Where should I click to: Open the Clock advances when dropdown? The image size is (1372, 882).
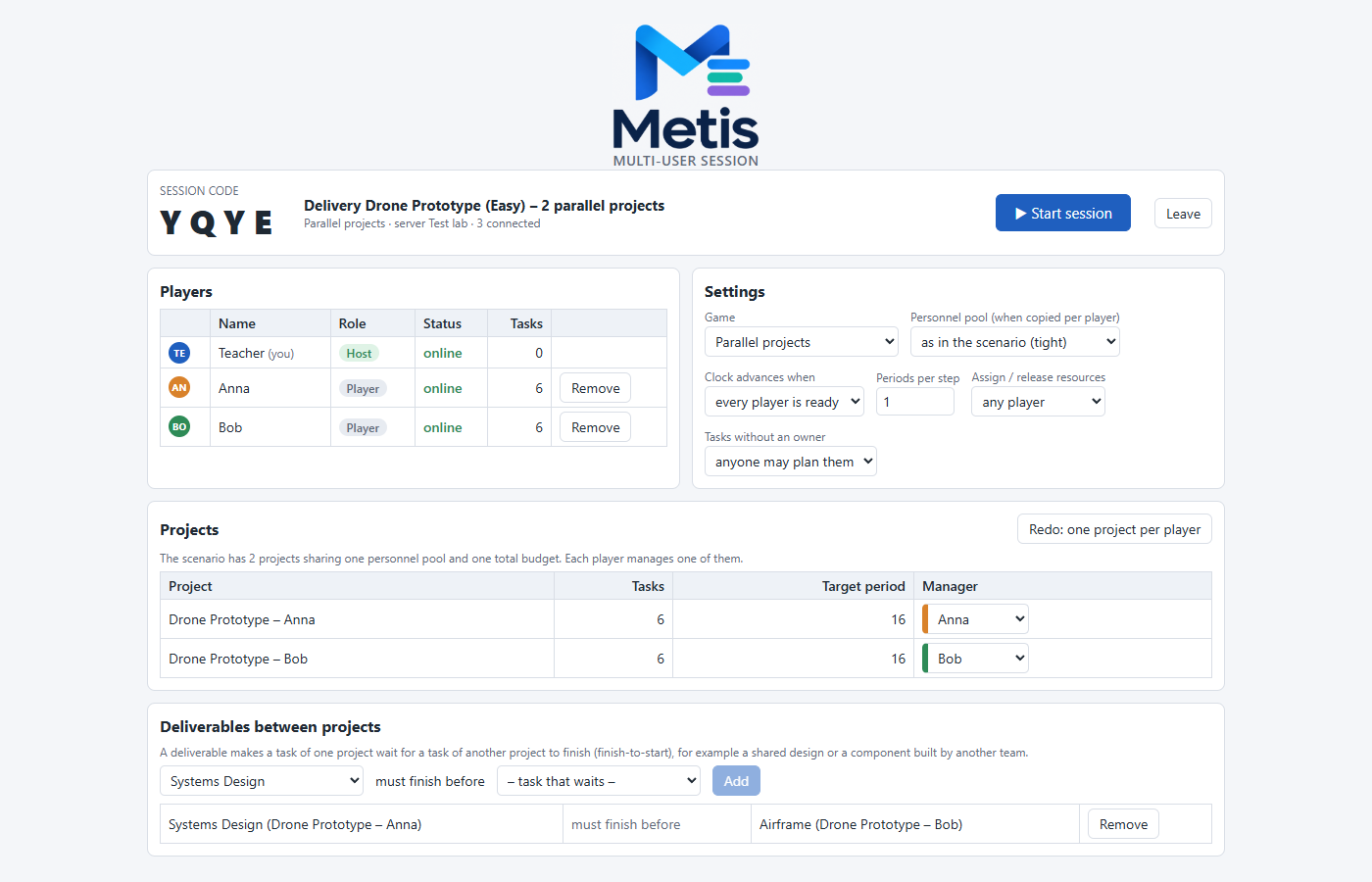(784, 402)
